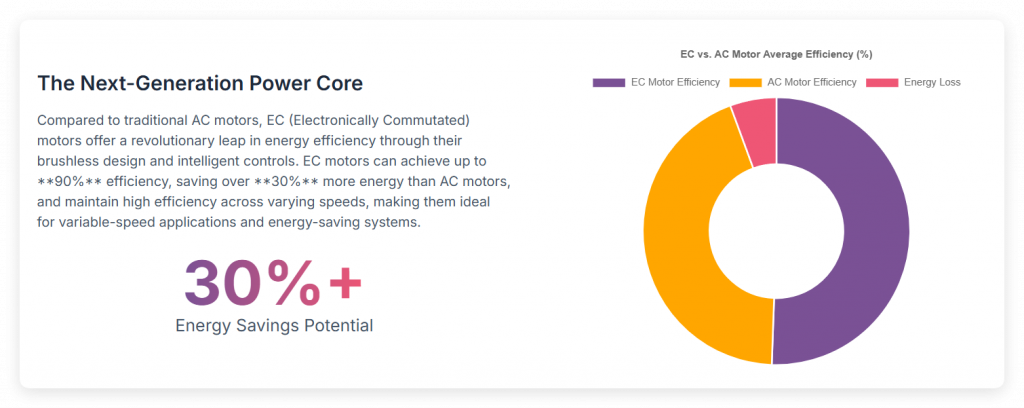The width and height of the screenshot is (1024, 408).
Task: Click the **90%** efficiency text in paragraph
Action: [x=70, y=180]
